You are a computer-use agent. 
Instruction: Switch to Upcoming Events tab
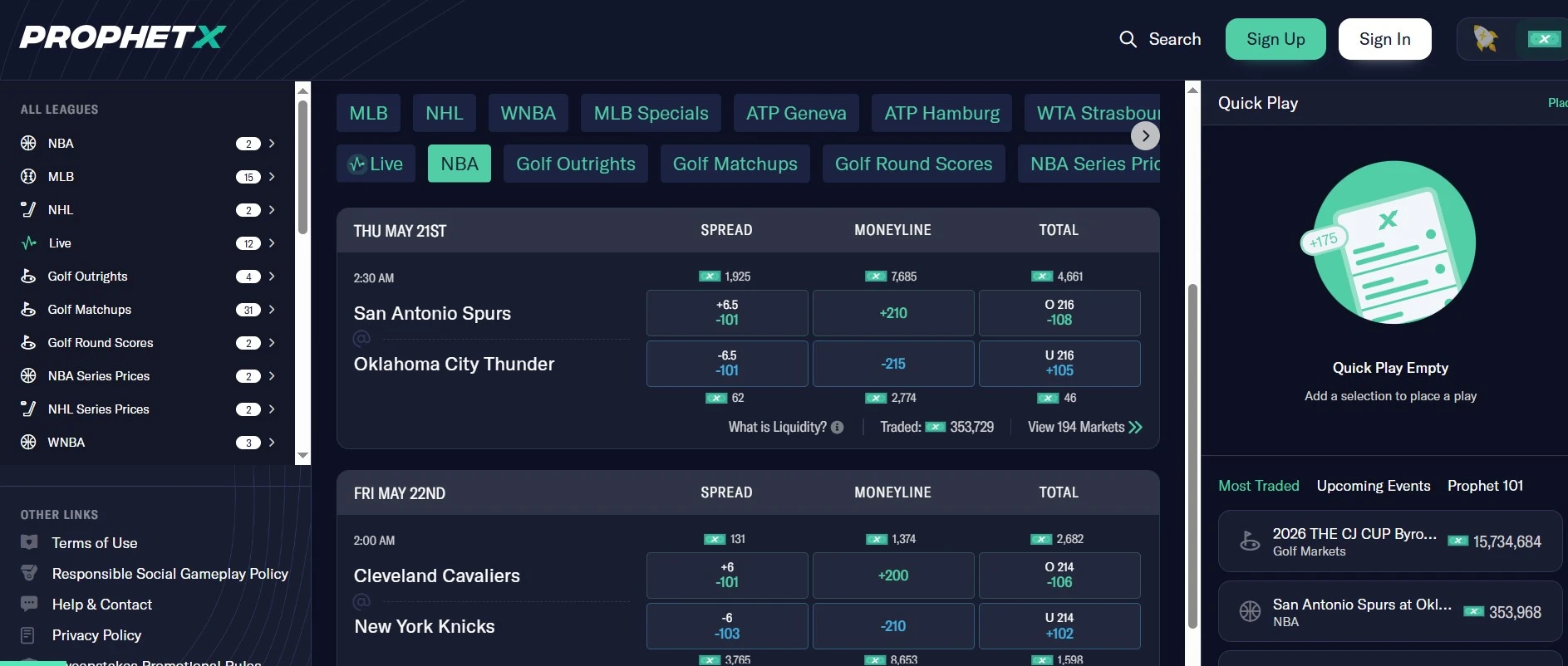point(1374,486)
